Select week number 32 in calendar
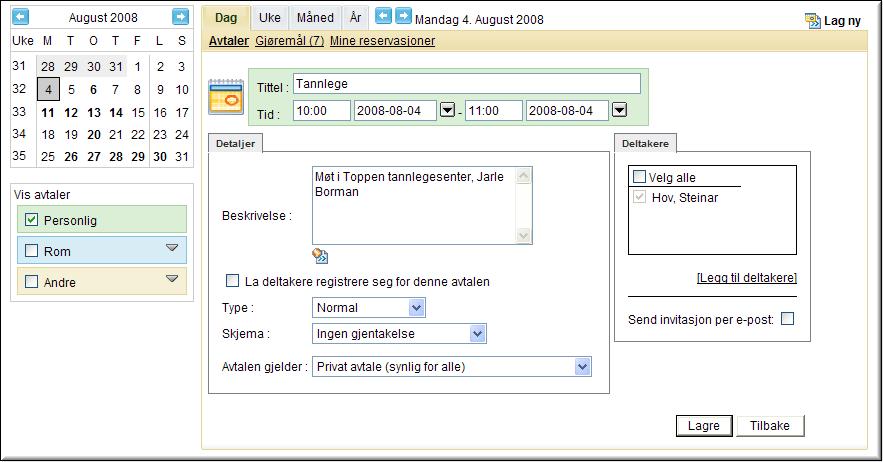The height and width of the screenshot is (462, 883). (19, 88)
